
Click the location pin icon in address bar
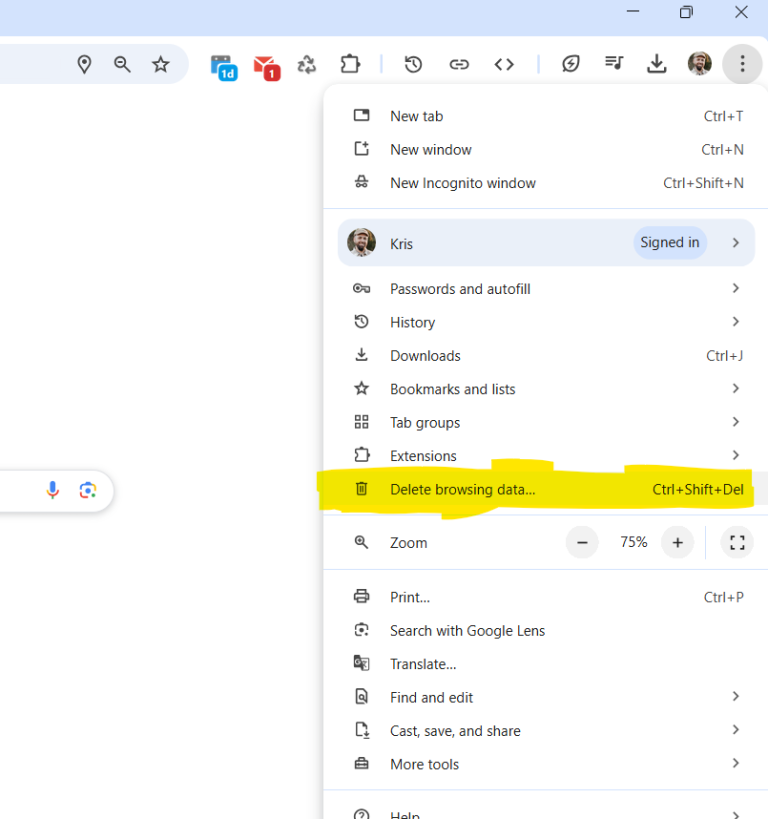(84, 64)
